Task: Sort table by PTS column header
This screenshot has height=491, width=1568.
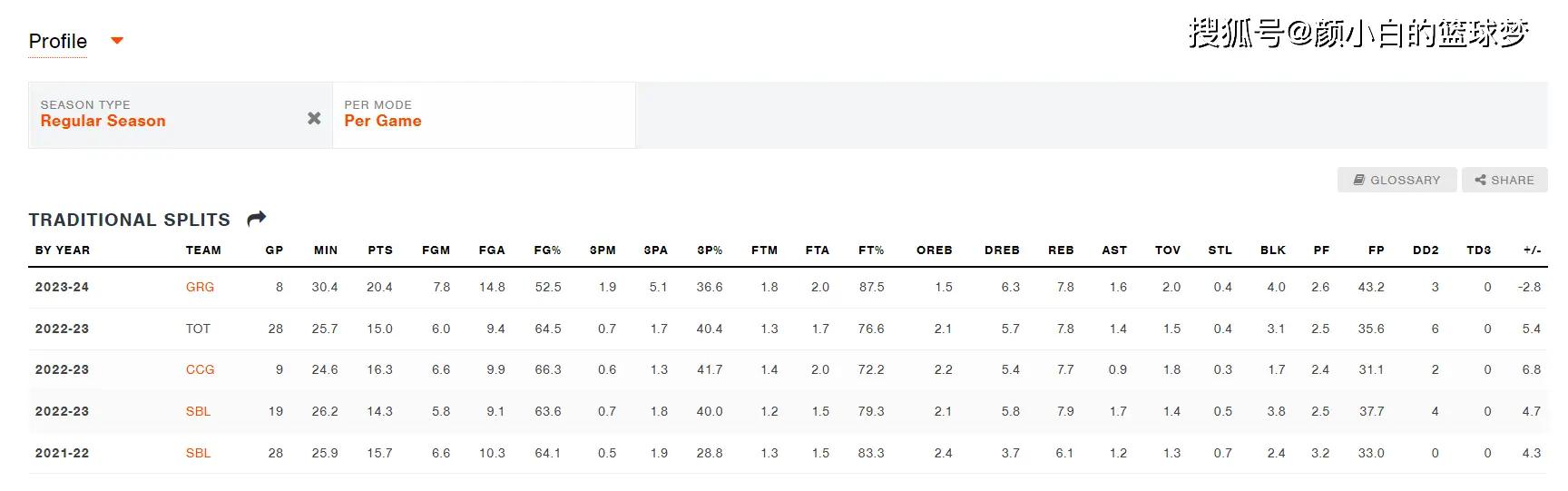Action: (x=380, y=250)
